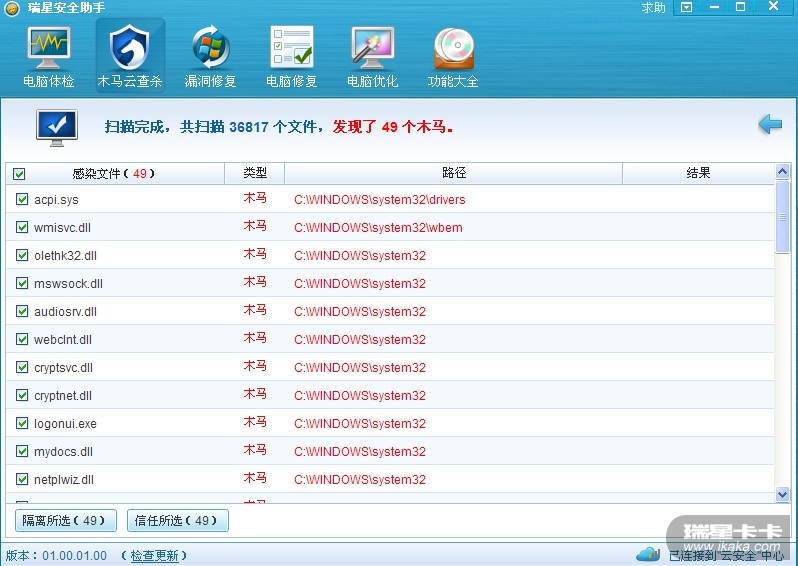The height and width of the screenshot is (566, 798).
Task: Uncheck the mydocs.dll checkbox
Action: point(22,451)
